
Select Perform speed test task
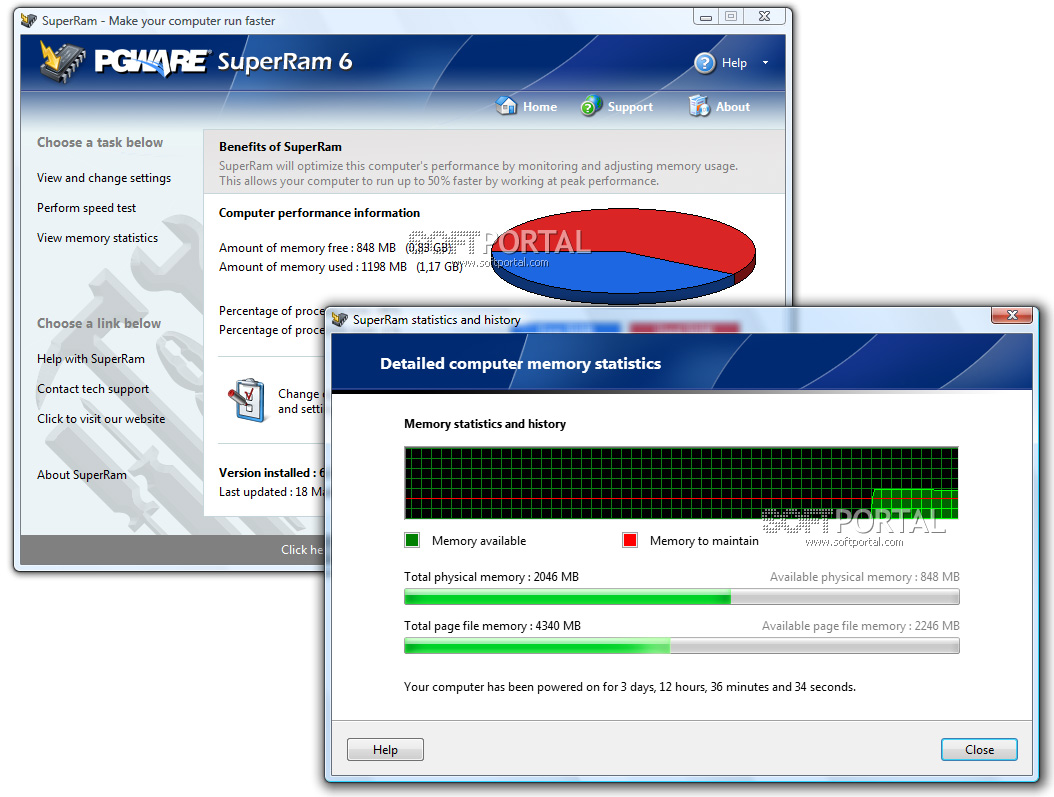point(86,208)
